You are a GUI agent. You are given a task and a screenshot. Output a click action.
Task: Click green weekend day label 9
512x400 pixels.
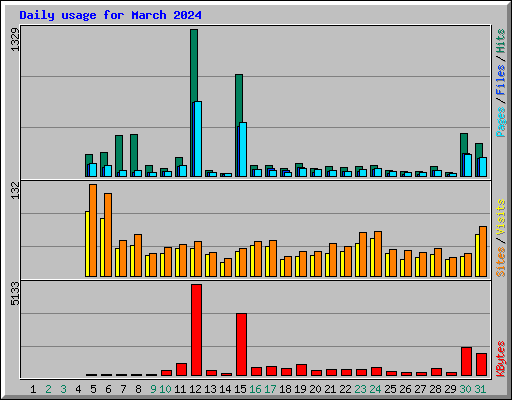153,389
